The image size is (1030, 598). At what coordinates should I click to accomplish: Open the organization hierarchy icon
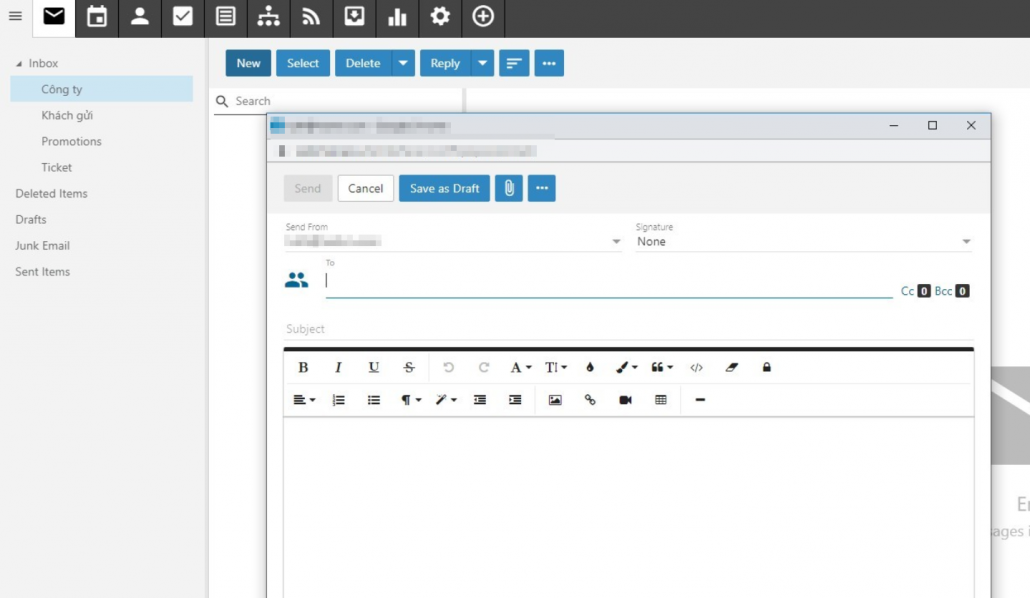click(268, 16)
